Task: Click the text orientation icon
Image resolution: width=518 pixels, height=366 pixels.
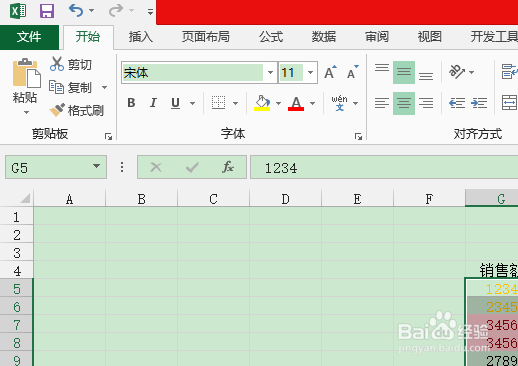Action: coord(457,72)
